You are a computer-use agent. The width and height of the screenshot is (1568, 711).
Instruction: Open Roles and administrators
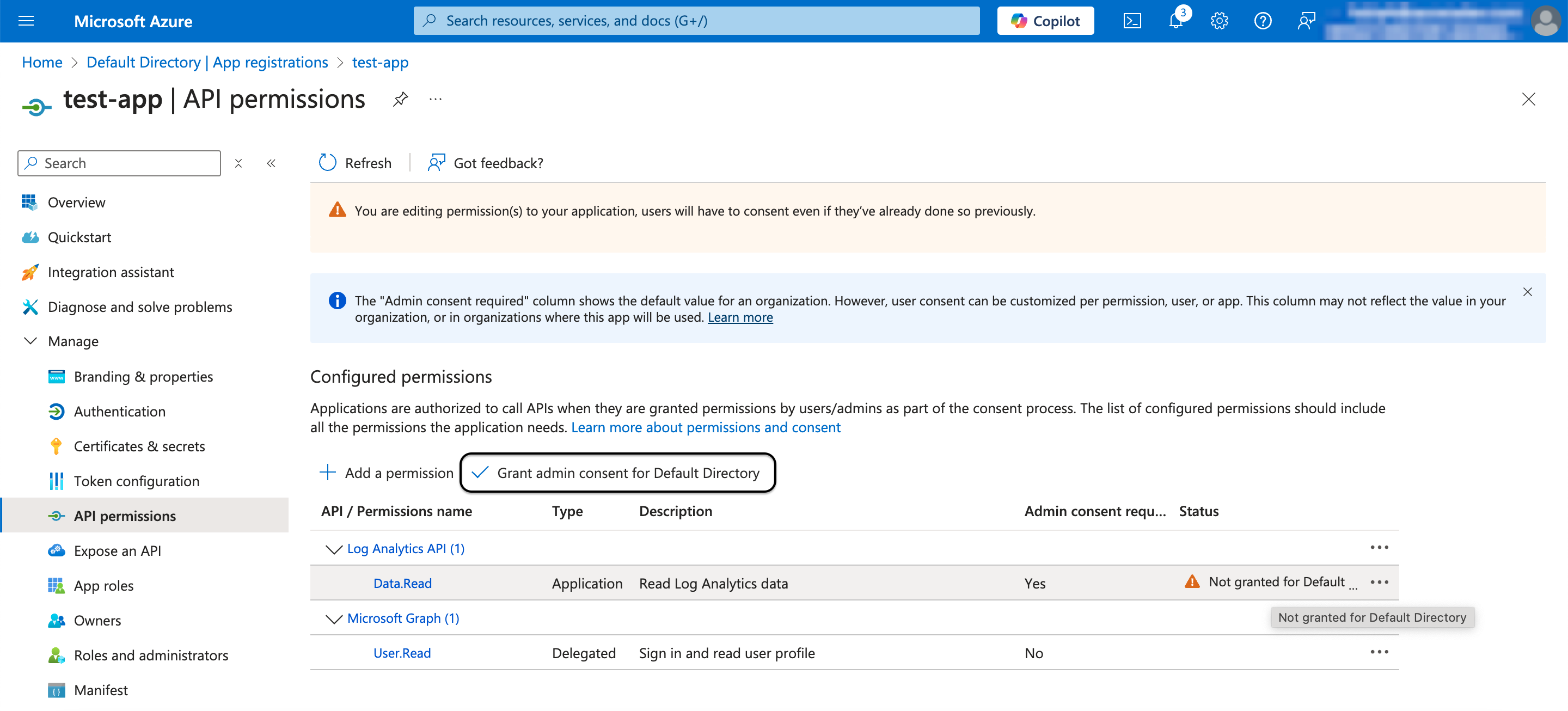(x=151, y=655)
